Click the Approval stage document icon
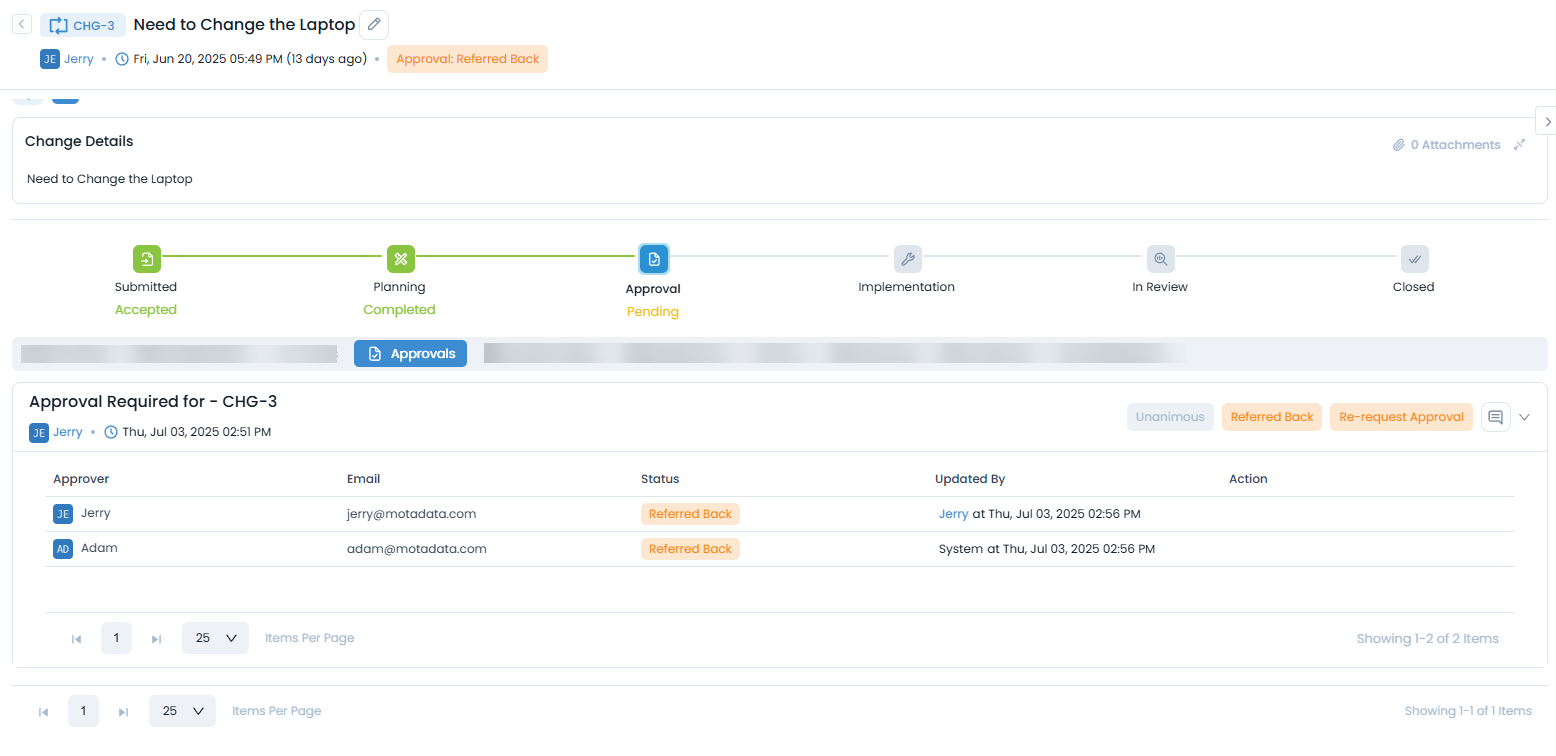Image resolution: width=1556 pixels, height=756 pixels. point(653,259)
